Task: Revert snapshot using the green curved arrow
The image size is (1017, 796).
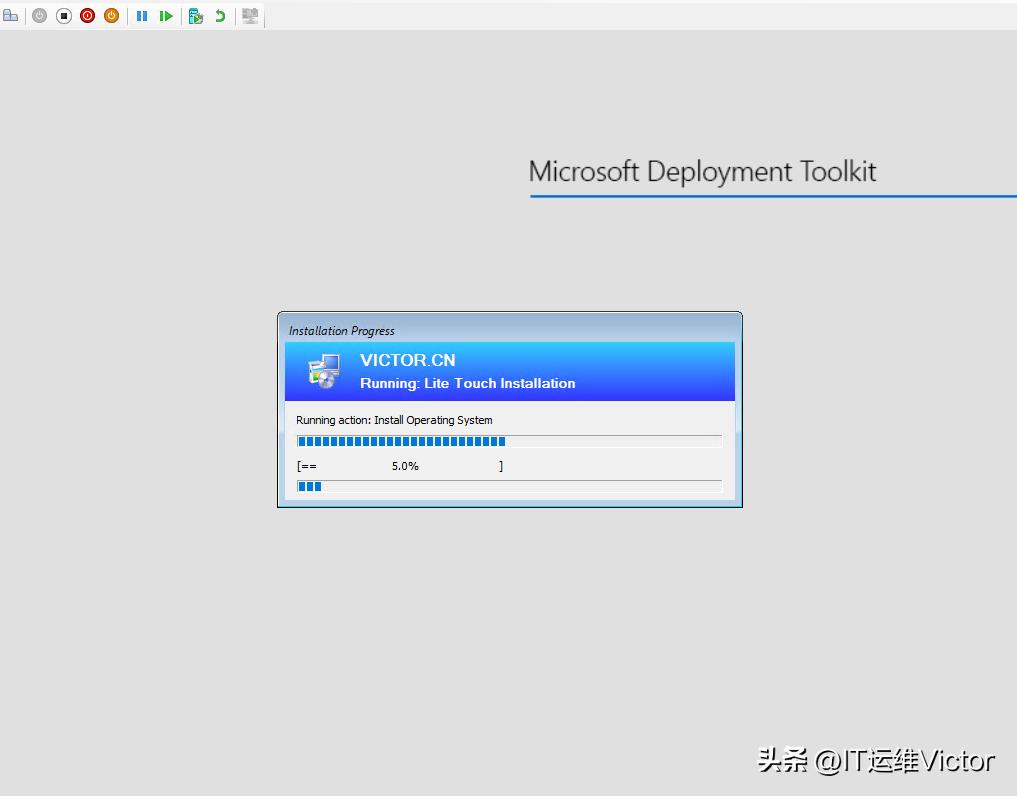Action: [220, 16]
